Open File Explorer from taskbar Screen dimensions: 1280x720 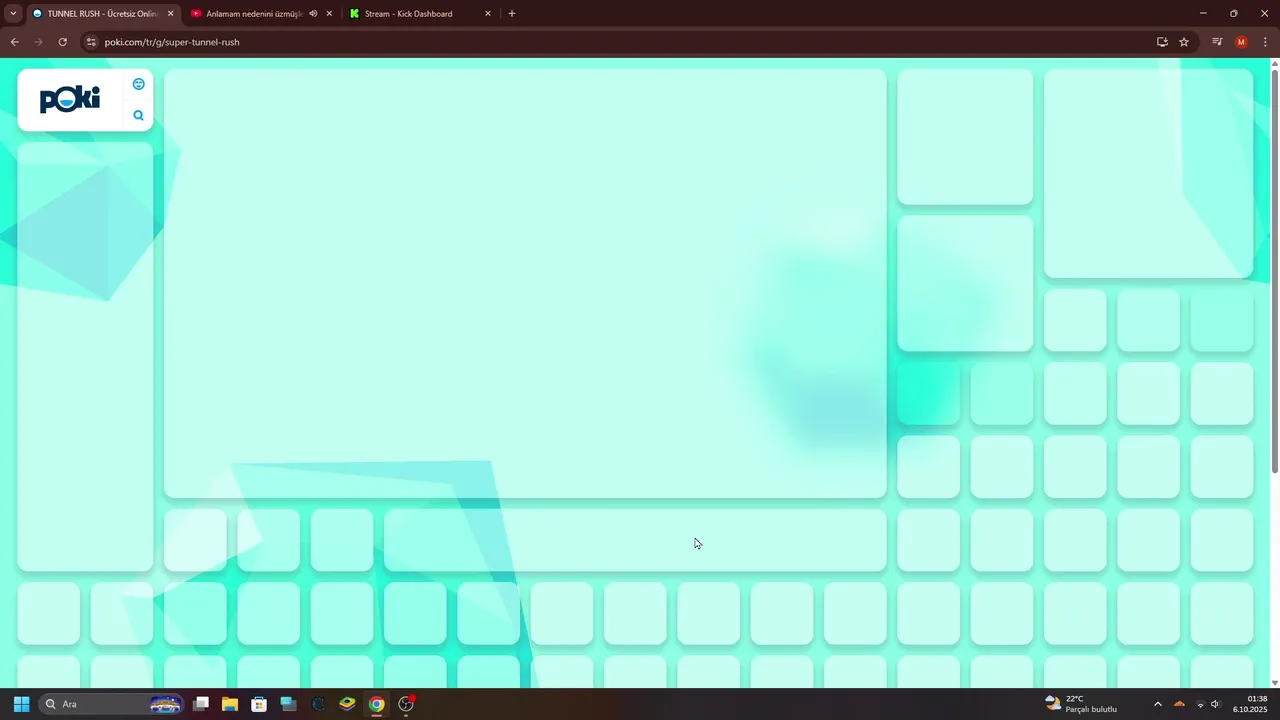tap(230, 704)
